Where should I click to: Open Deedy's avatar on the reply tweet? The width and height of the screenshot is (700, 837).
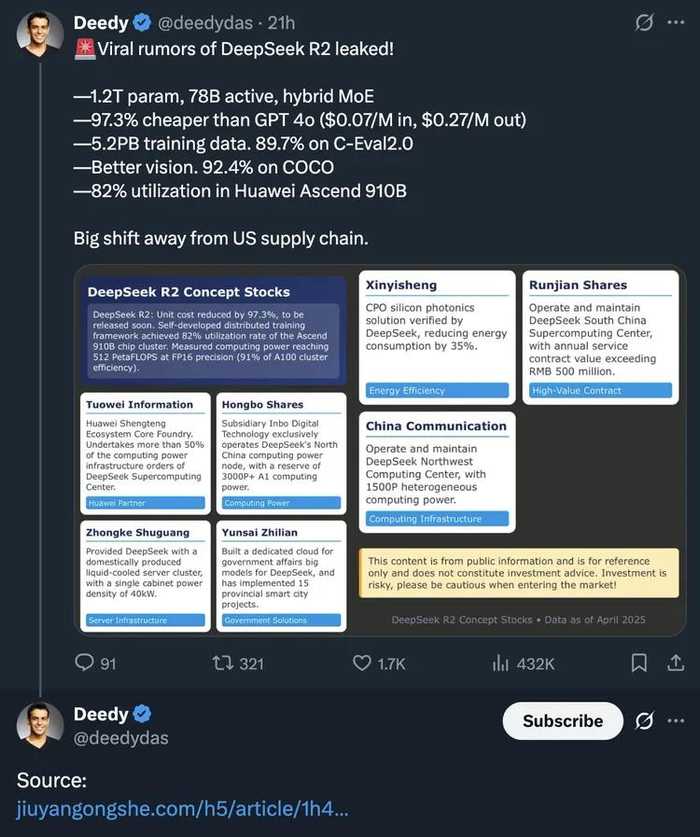40,726
